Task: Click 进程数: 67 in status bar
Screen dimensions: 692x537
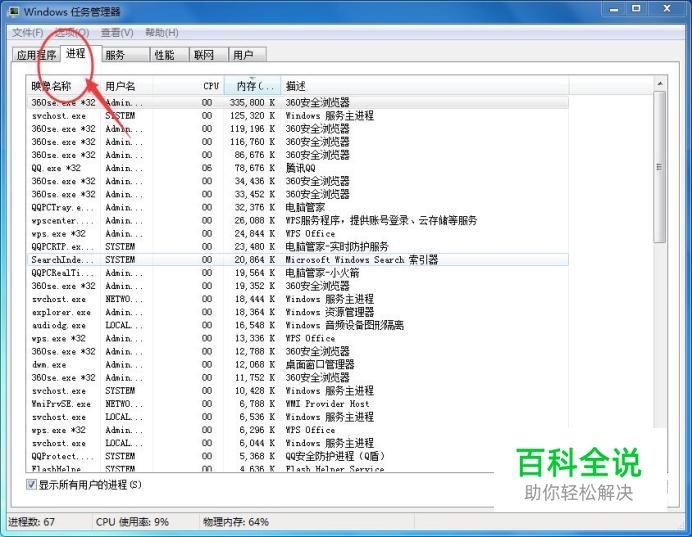Action: tap(31, 522)
